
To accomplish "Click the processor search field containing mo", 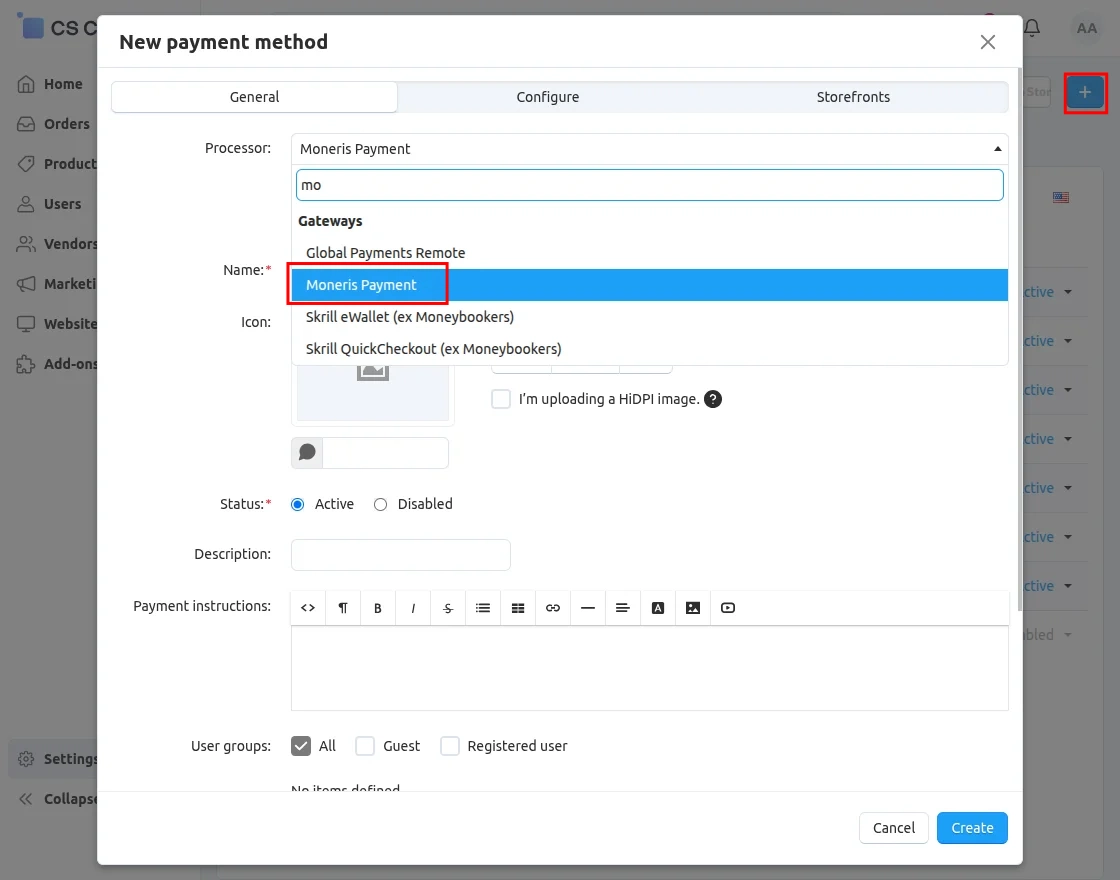I will [x=649, y=185].
